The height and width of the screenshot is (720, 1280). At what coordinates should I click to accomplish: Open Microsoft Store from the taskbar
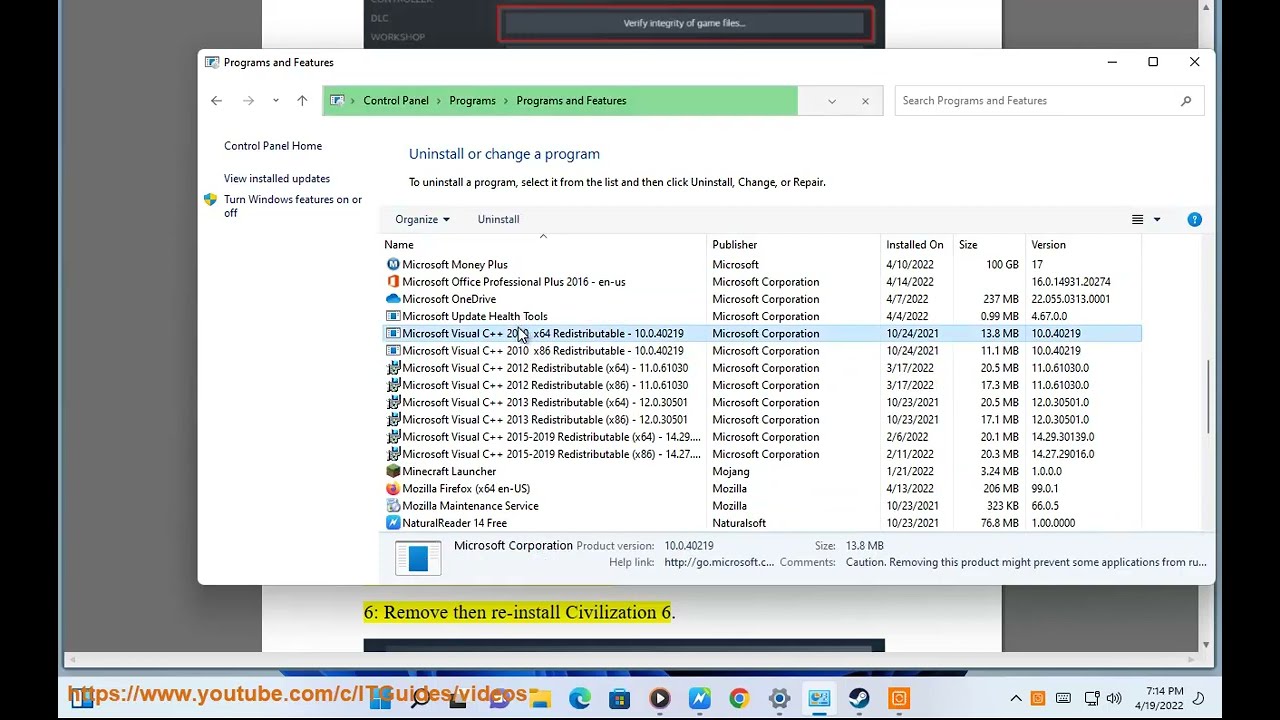tap(620, 698)
